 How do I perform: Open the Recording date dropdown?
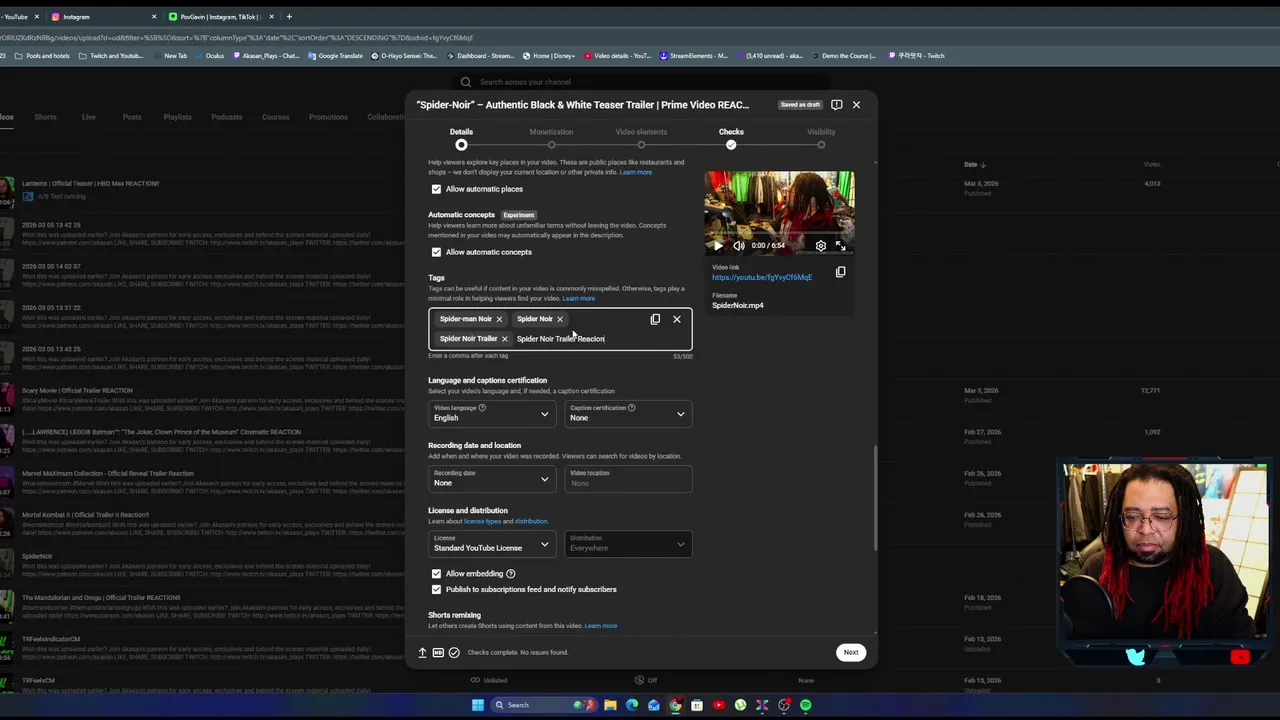(x=492, y=478)
